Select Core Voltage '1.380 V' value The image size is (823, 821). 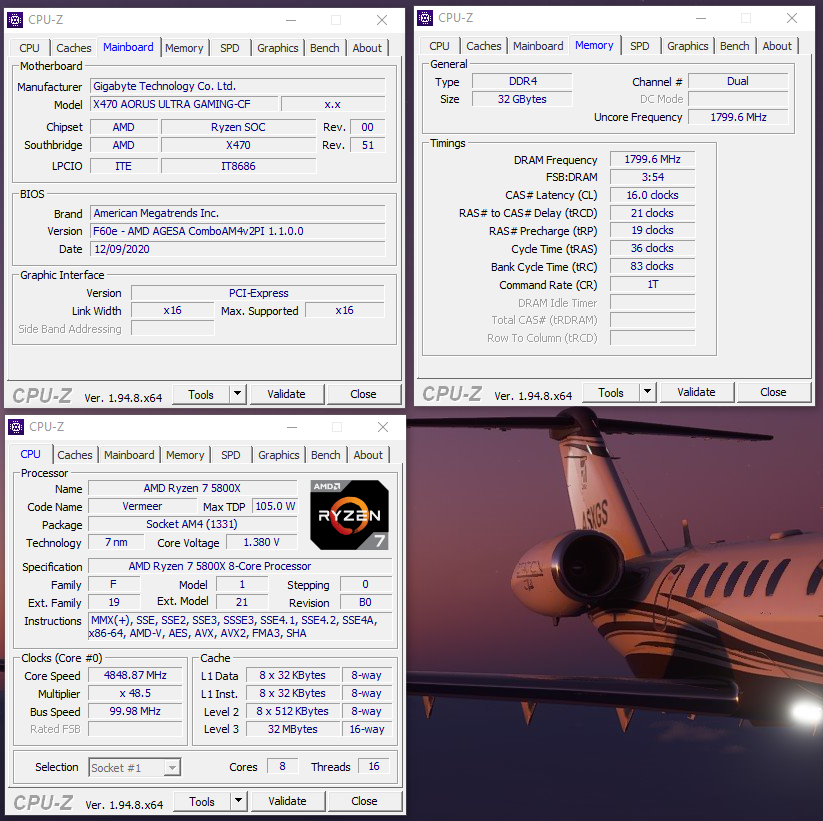[261, 542]
